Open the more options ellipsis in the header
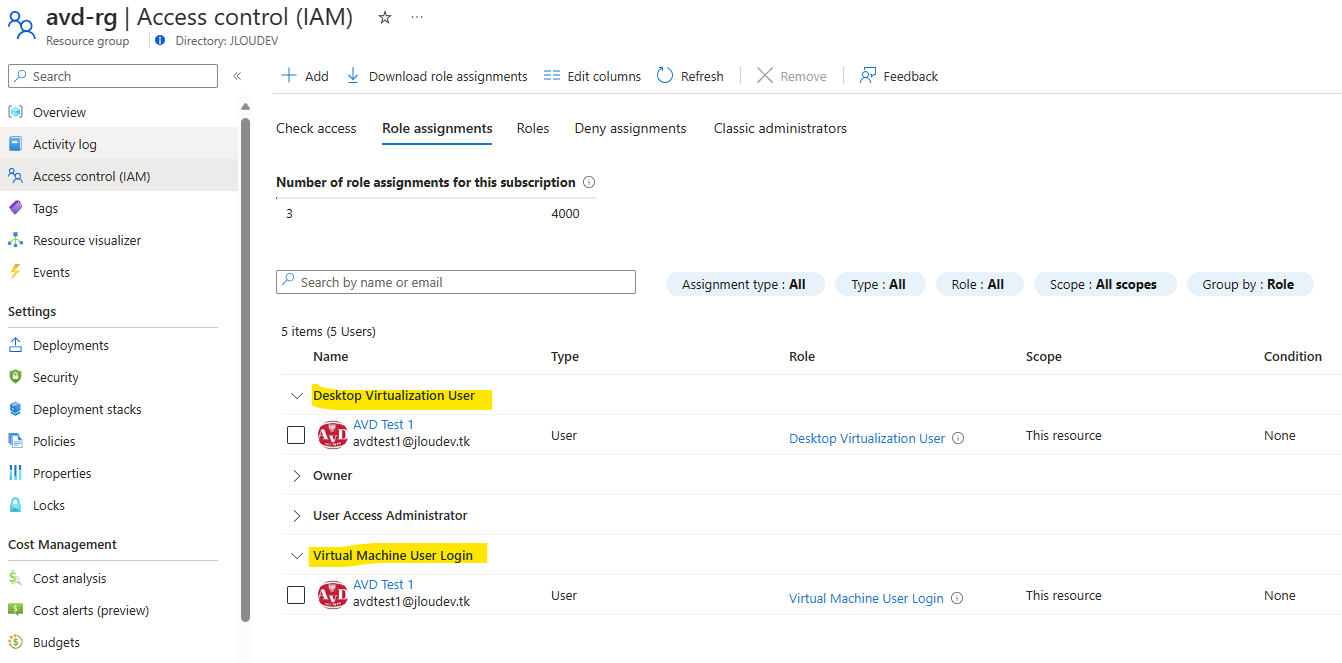 (x=417, y=18)
